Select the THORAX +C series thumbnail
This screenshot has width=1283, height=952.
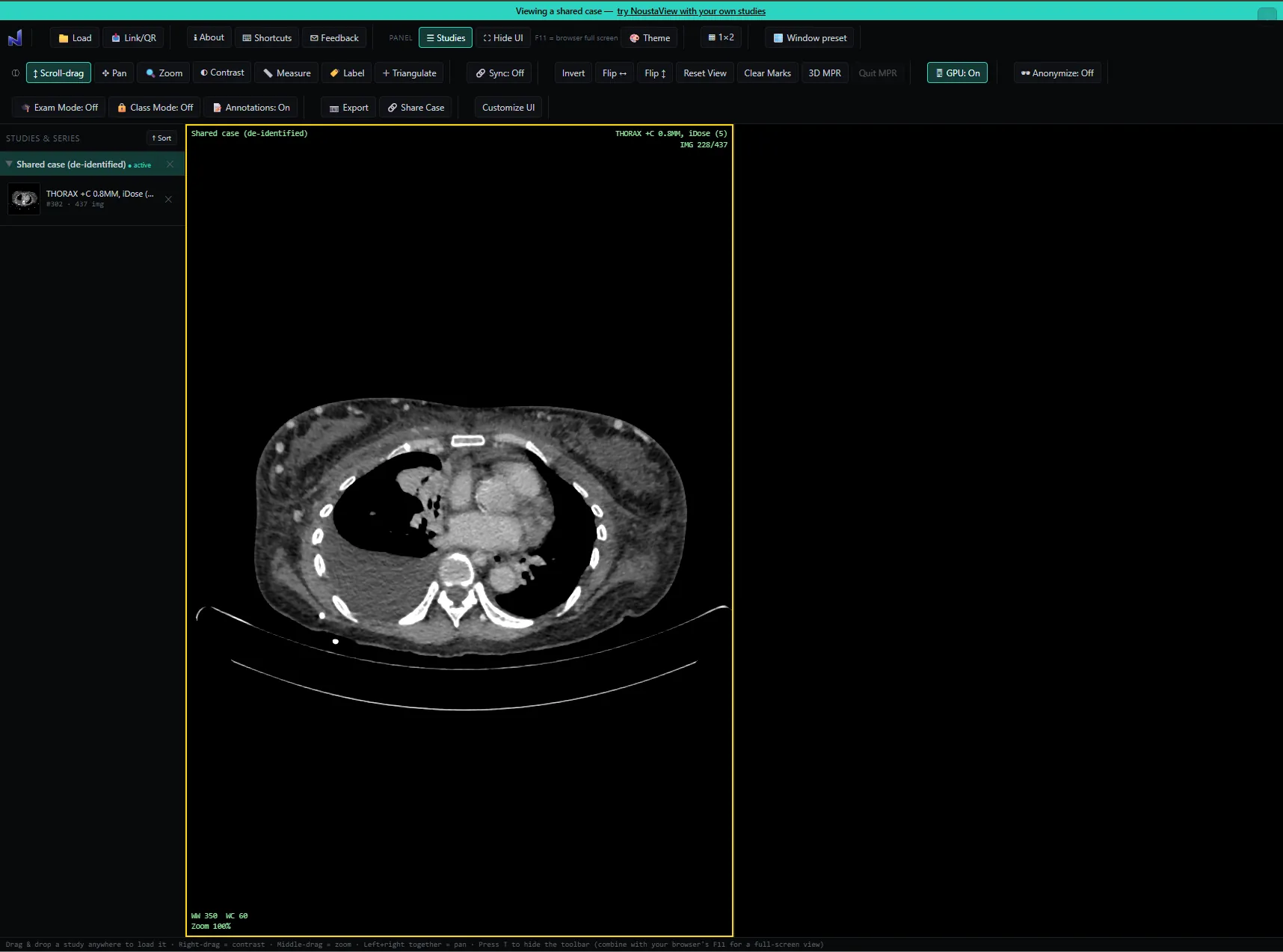coord(24,199)
